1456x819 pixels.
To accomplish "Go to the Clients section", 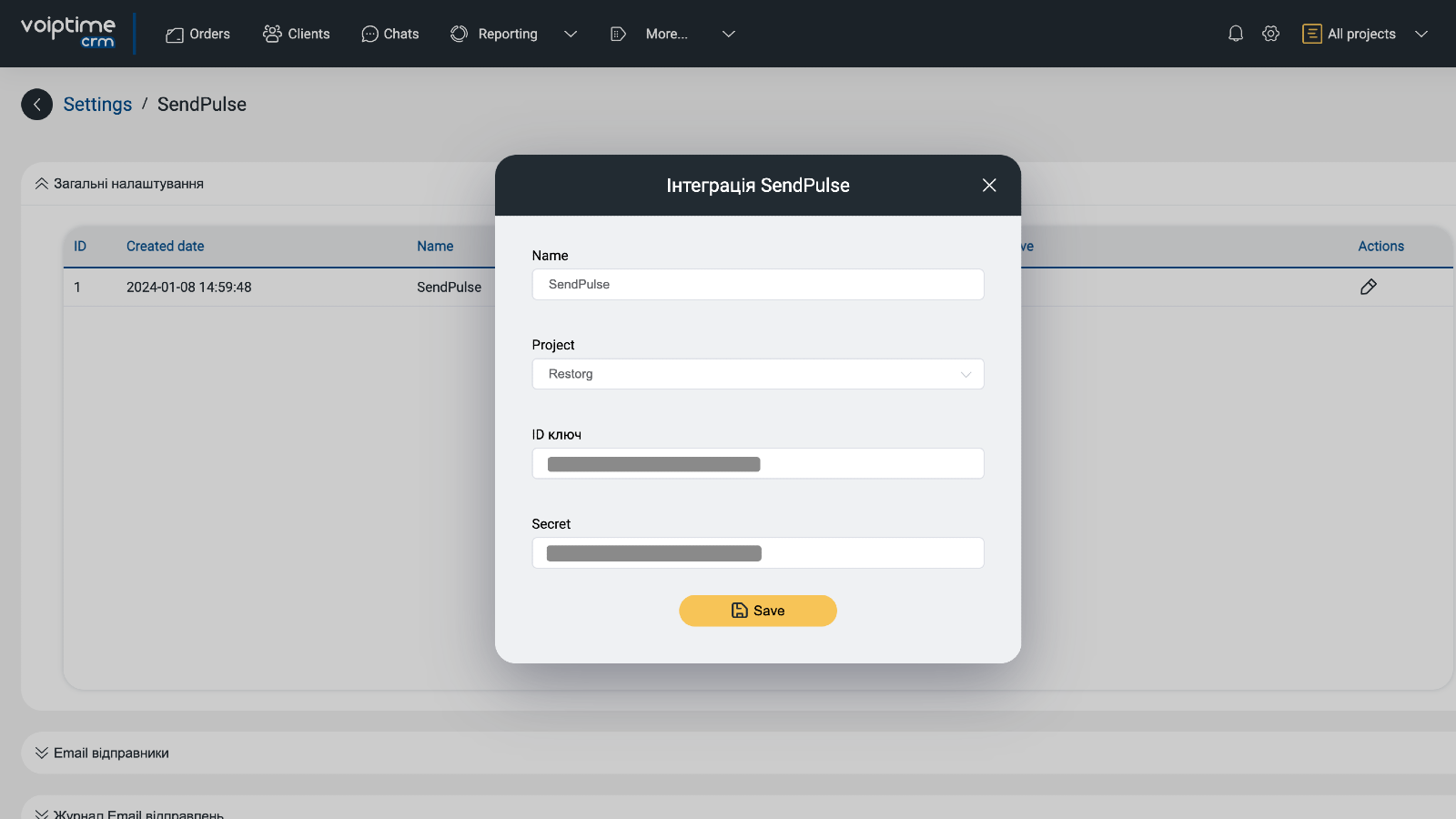I will (297, 34).
